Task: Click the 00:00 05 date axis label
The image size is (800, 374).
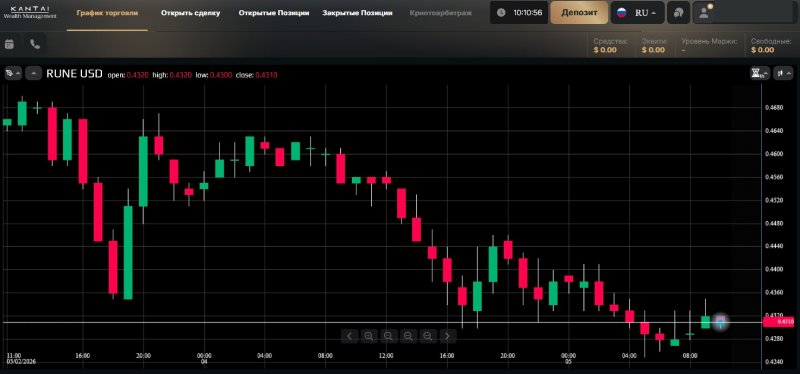Action: (568, 358)
